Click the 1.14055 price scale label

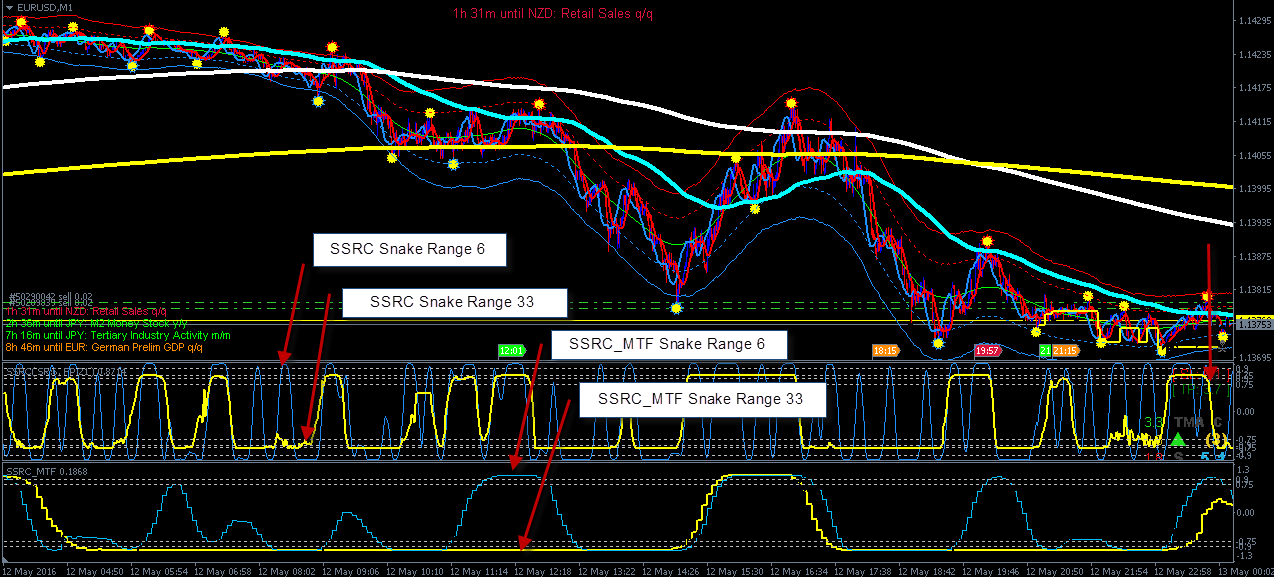(1254, 156)
